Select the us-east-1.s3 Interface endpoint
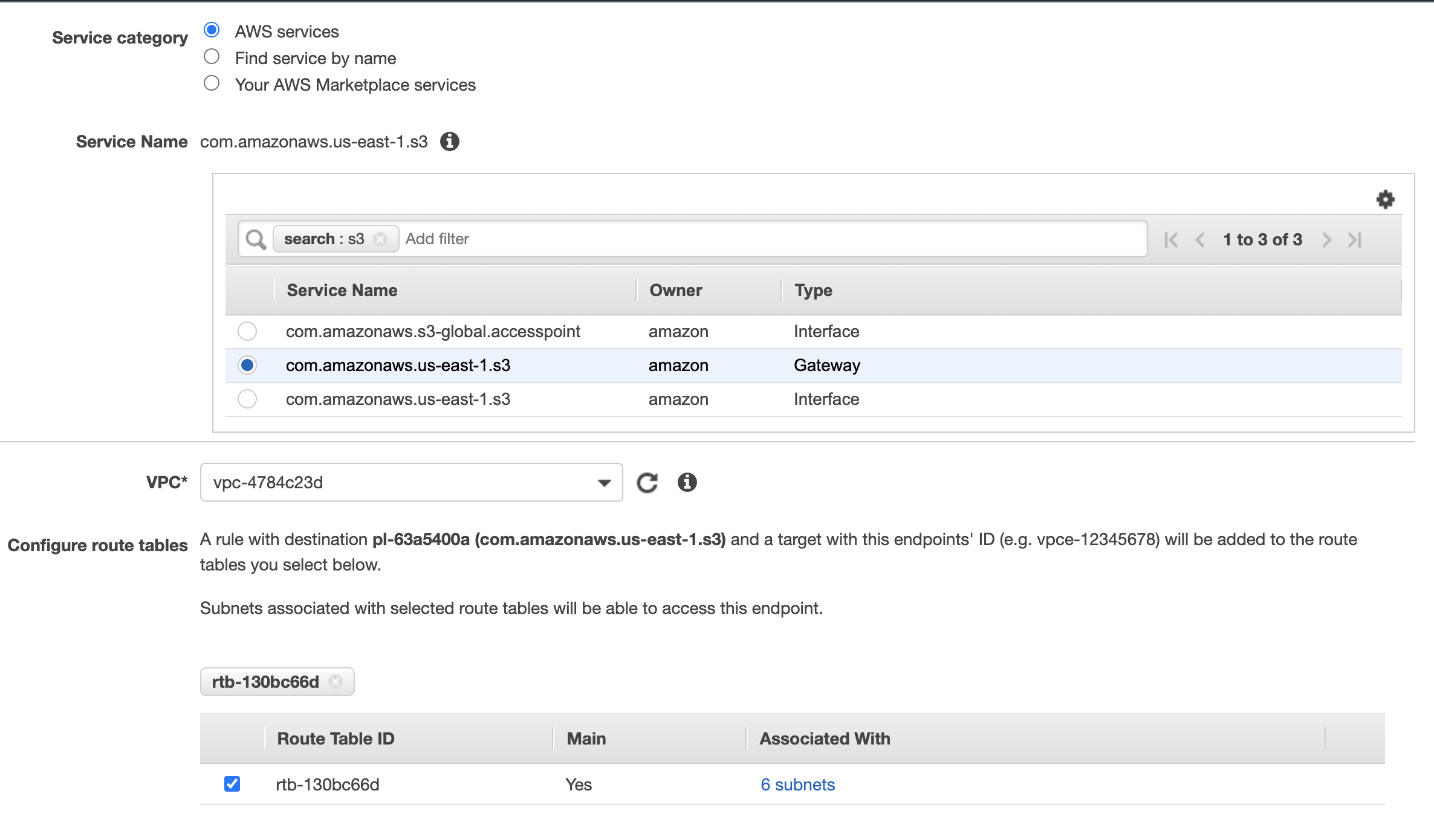The height and width of the screenshot is (840, 1434). point(247,399)
